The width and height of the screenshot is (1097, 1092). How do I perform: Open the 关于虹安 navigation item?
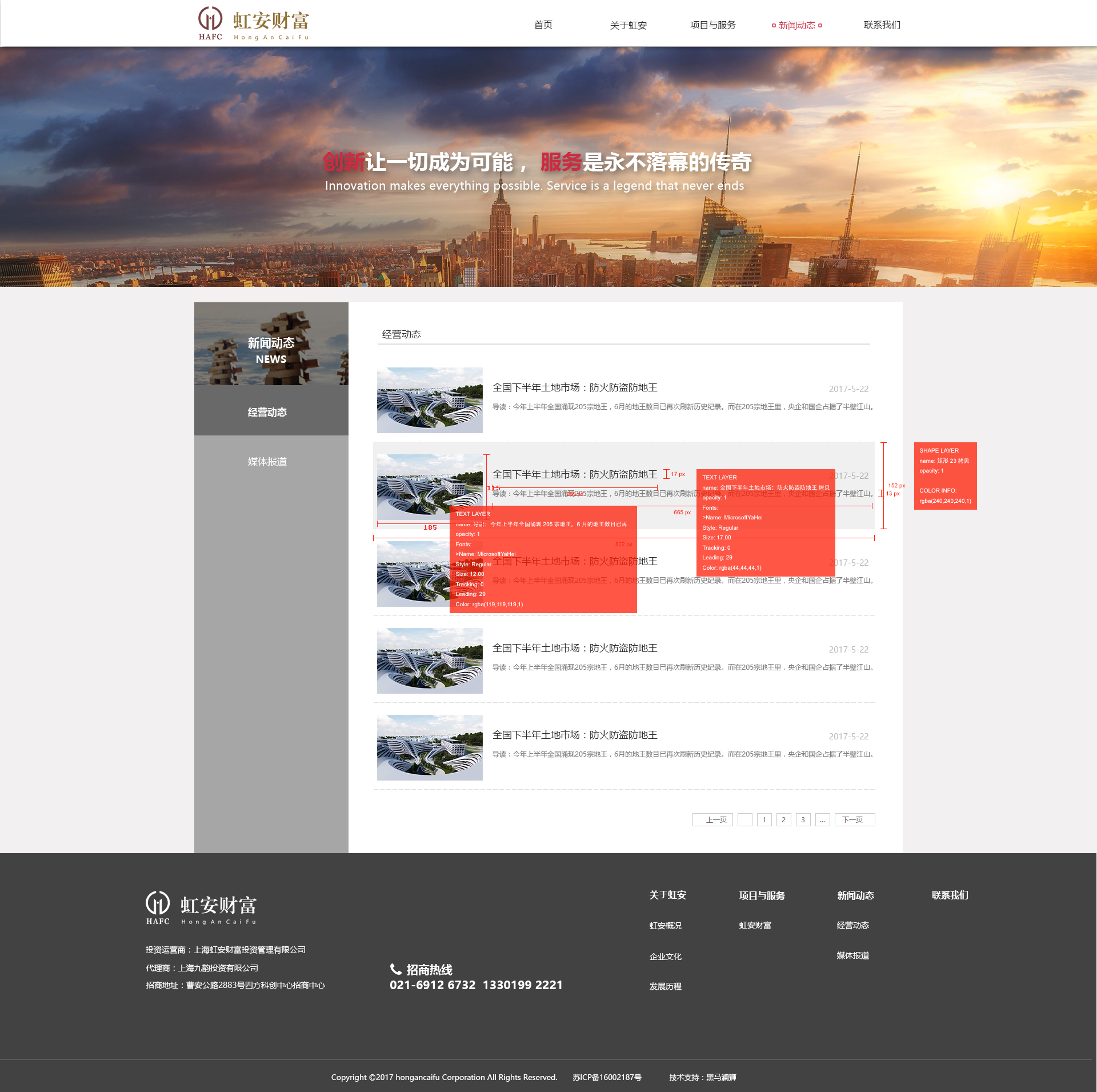point(628,25)
